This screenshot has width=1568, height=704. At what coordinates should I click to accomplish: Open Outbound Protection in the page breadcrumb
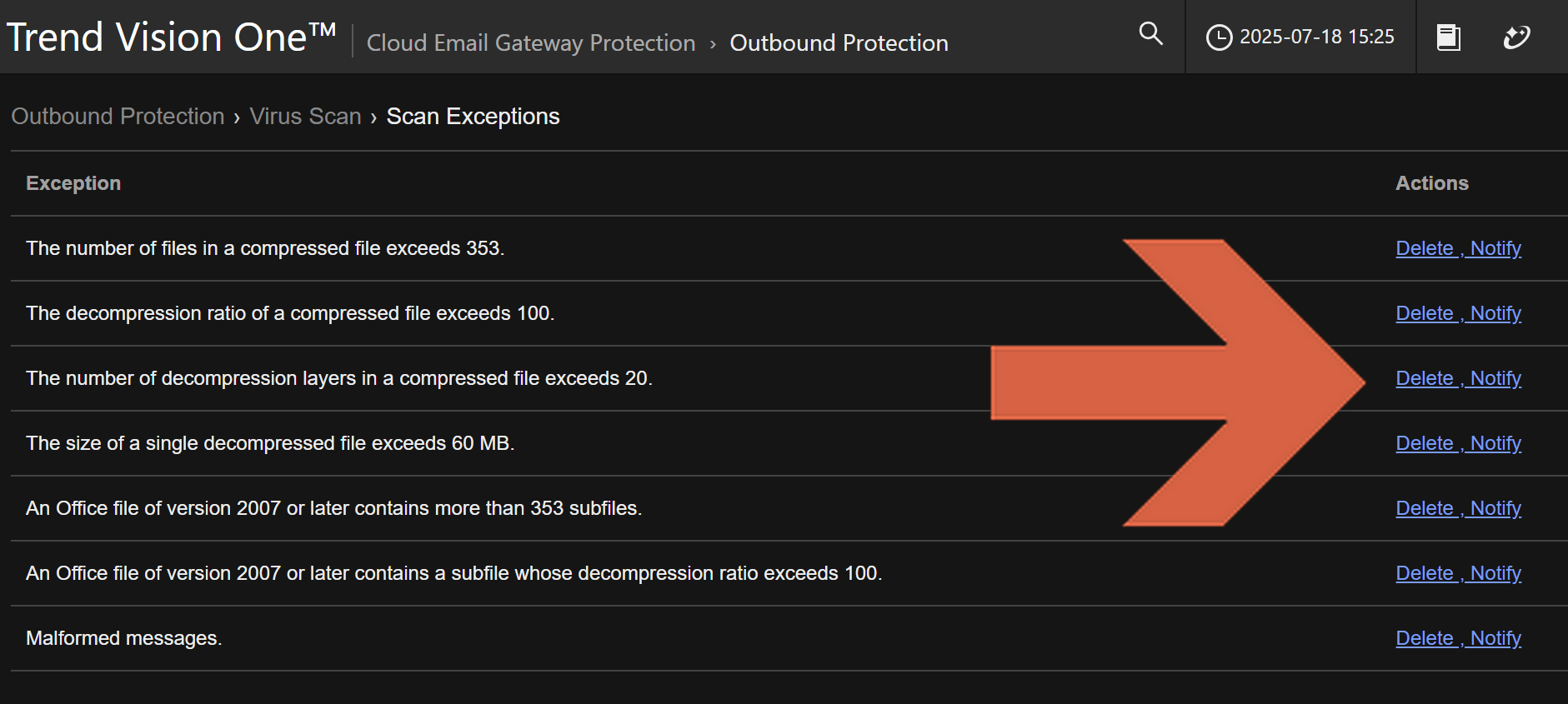coord(118,117)
